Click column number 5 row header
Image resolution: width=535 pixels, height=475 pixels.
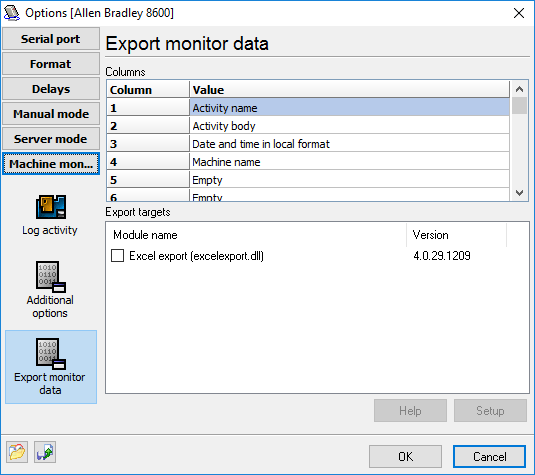[148, 180]
